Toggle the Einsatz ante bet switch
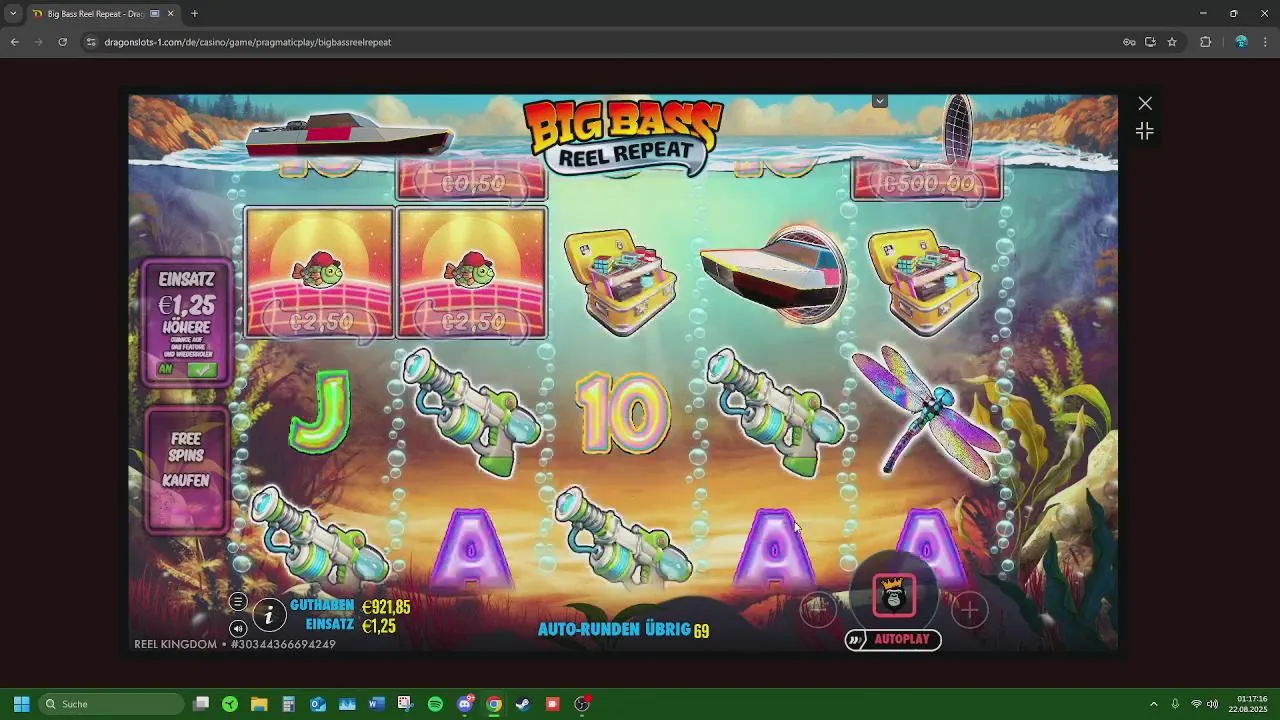The width and height of the screenshot is (1280, 720). tap(202, 369)
